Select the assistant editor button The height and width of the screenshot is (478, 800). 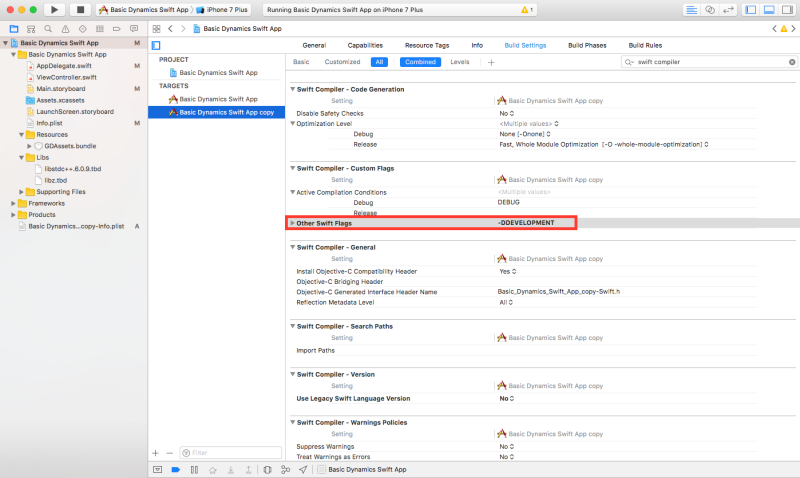710,10
